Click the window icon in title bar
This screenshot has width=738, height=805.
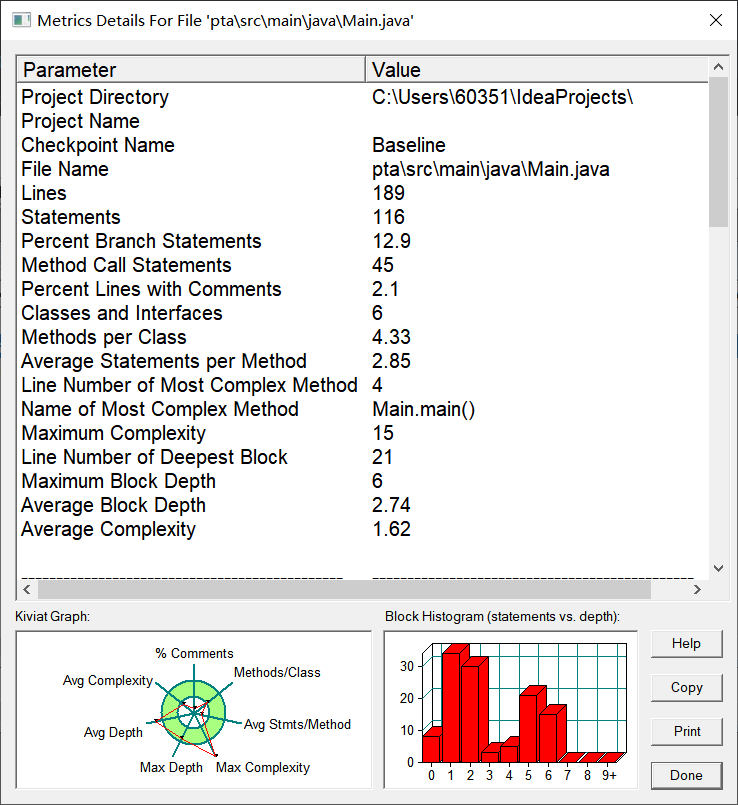[21, 21]
